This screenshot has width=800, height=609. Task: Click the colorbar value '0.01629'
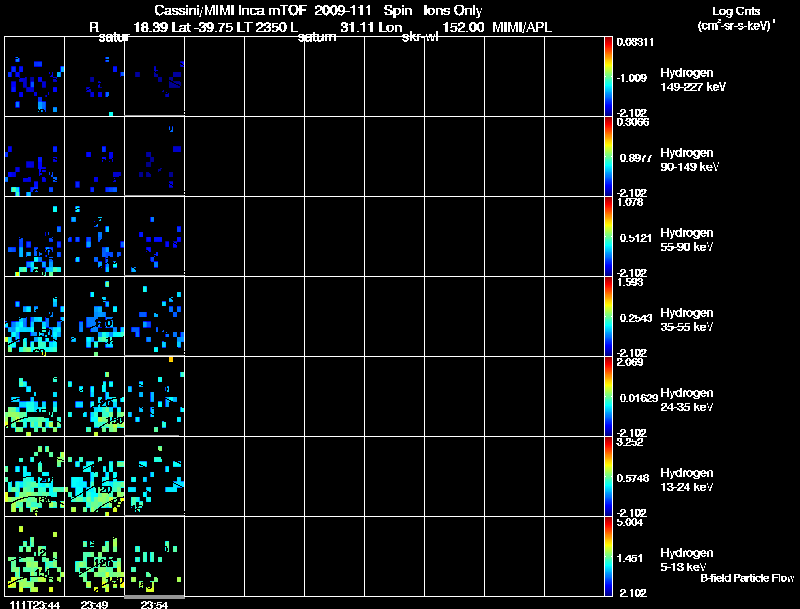click(x=639, y=398)
